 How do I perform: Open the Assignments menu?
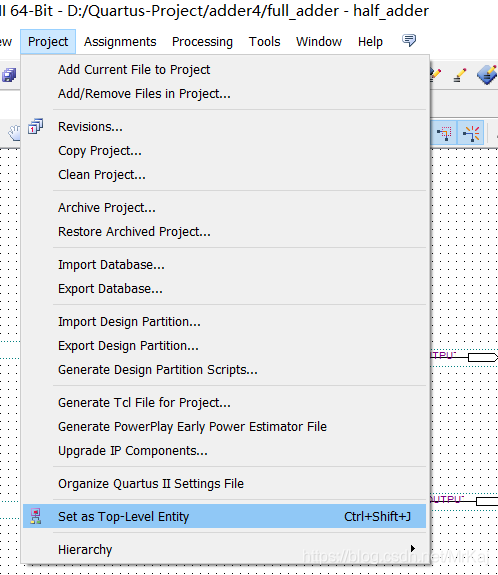pos(120,41)
